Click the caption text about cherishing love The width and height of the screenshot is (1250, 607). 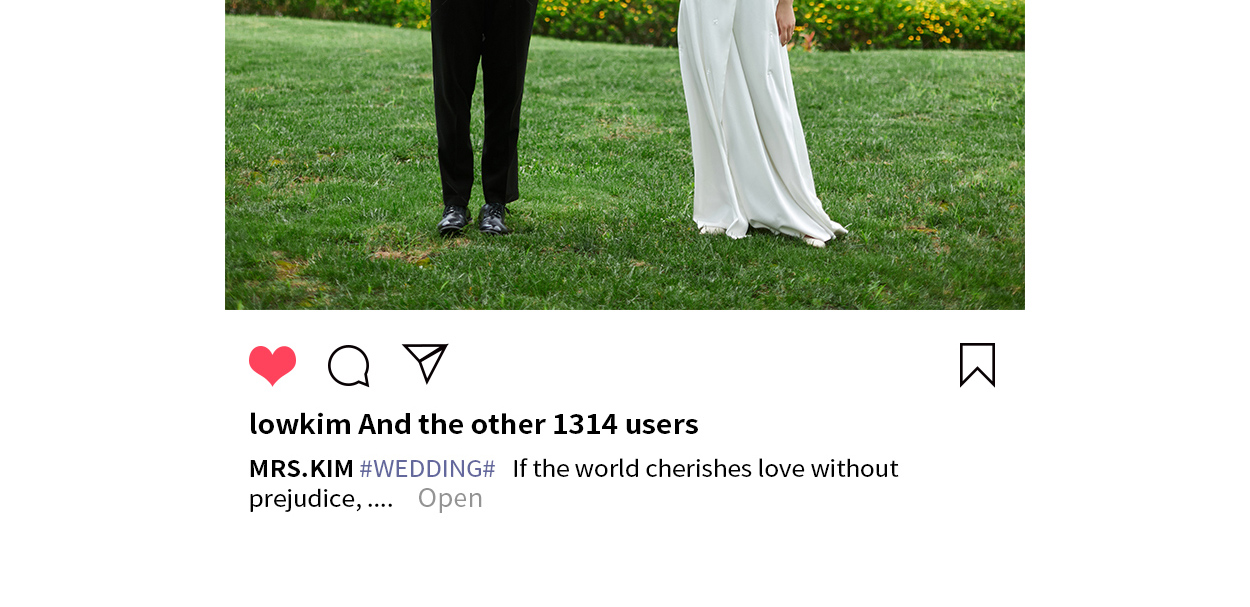(x=706, y=468)
